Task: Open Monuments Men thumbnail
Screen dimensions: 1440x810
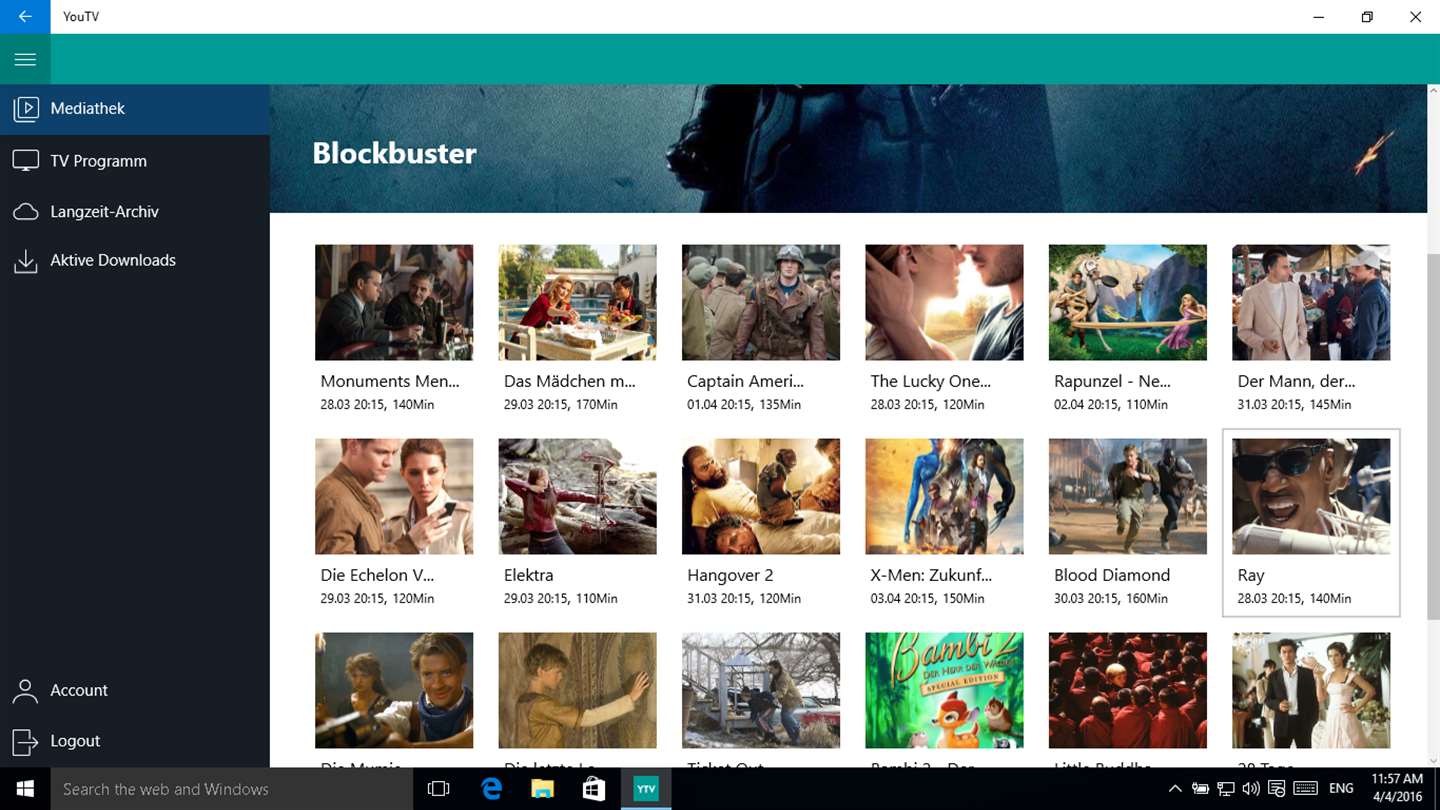Action: tap(394, 302)
